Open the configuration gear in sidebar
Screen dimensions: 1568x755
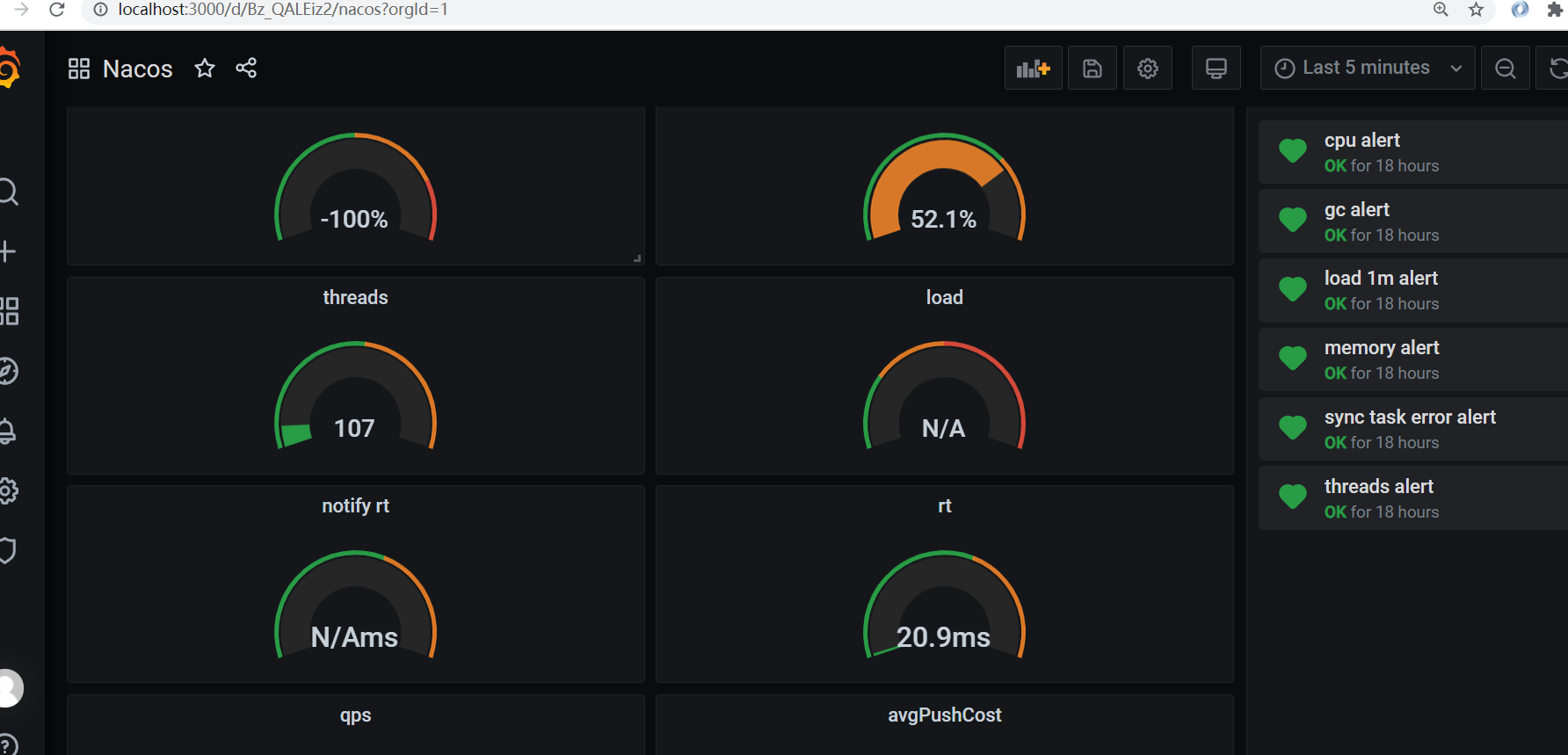pos(8,490)
